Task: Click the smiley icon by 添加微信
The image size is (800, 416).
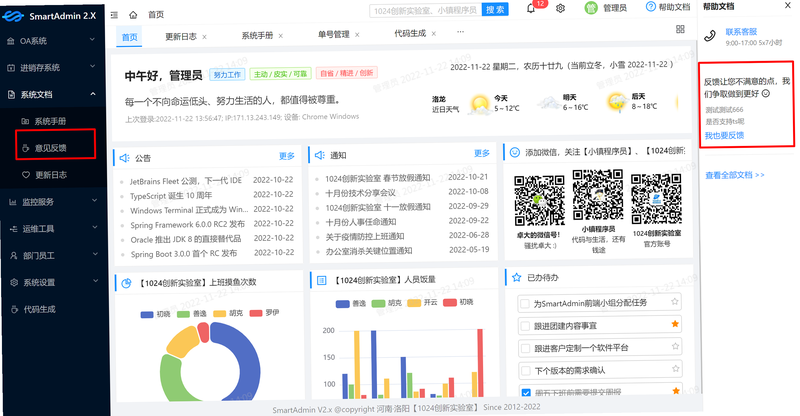Action: [515, 152]
